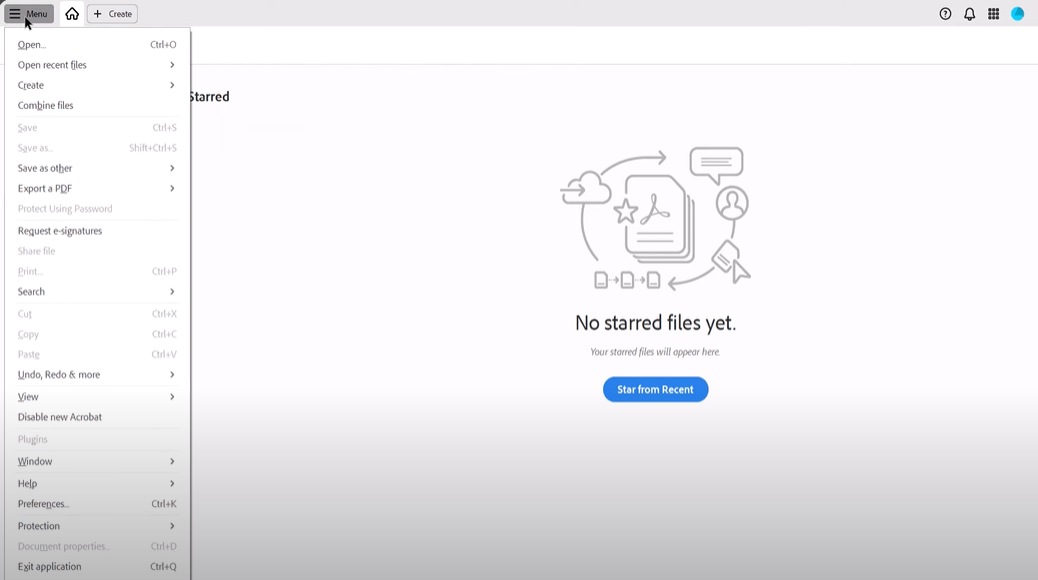Expand the View submenu
The image size is (1038, 580).
click(x=97, y=397)
